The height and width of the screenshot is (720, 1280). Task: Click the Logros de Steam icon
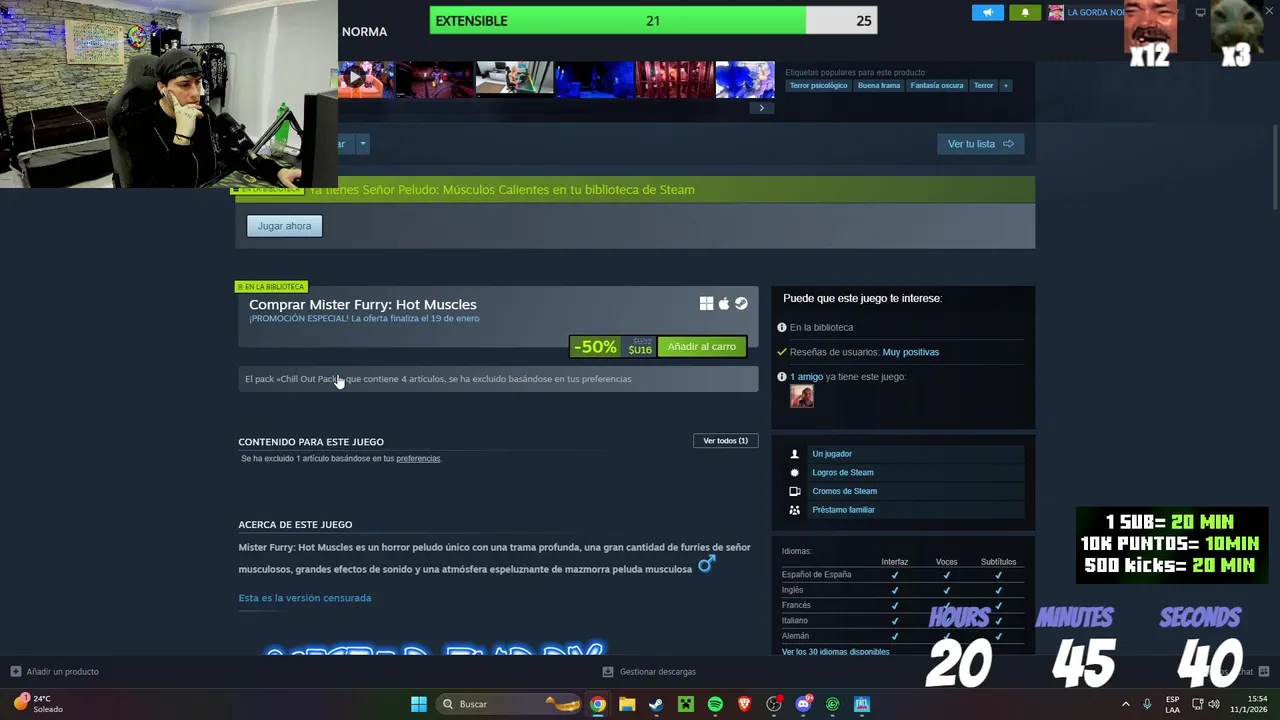pos(795,473)
